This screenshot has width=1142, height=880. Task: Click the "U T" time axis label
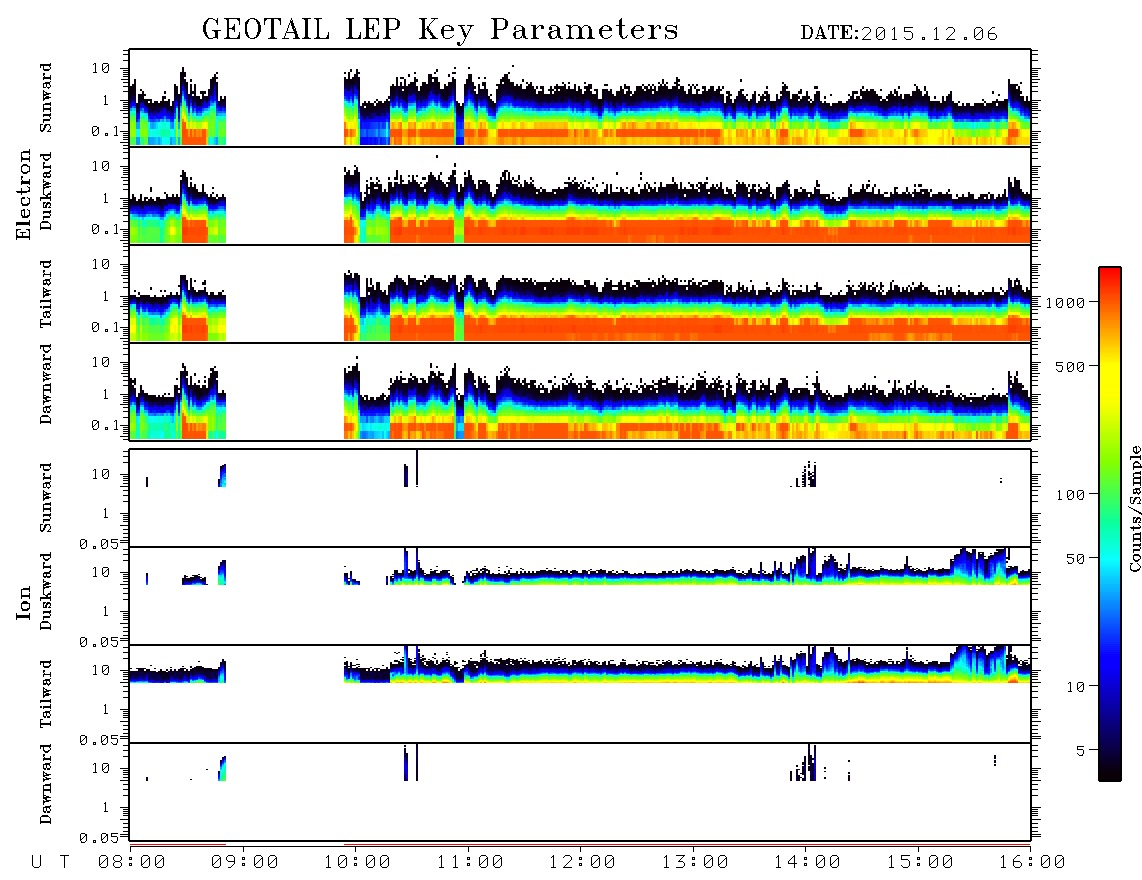coord(50,863)
